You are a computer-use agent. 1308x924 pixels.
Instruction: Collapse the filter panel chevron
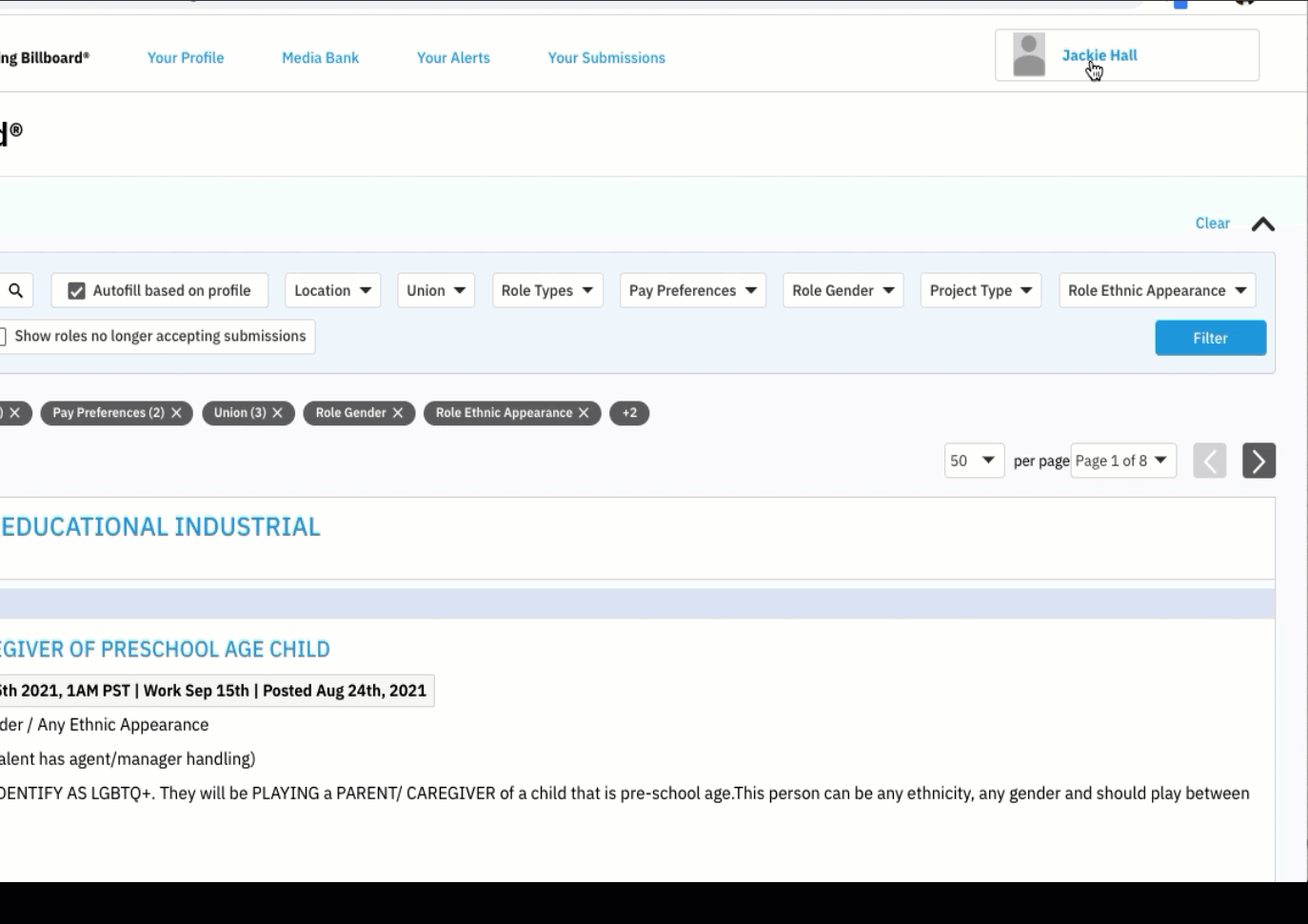coord(1262,225)
